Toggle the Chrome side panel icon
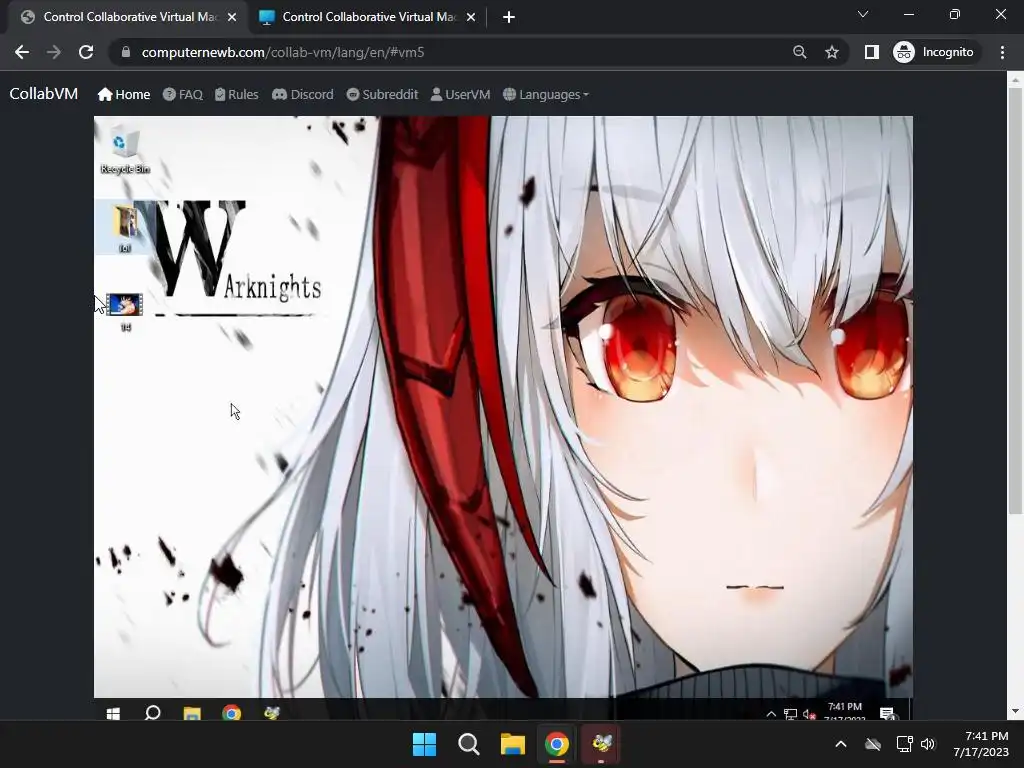The width and height of the screenshot is (1024, 768). [x=871, y=52]
